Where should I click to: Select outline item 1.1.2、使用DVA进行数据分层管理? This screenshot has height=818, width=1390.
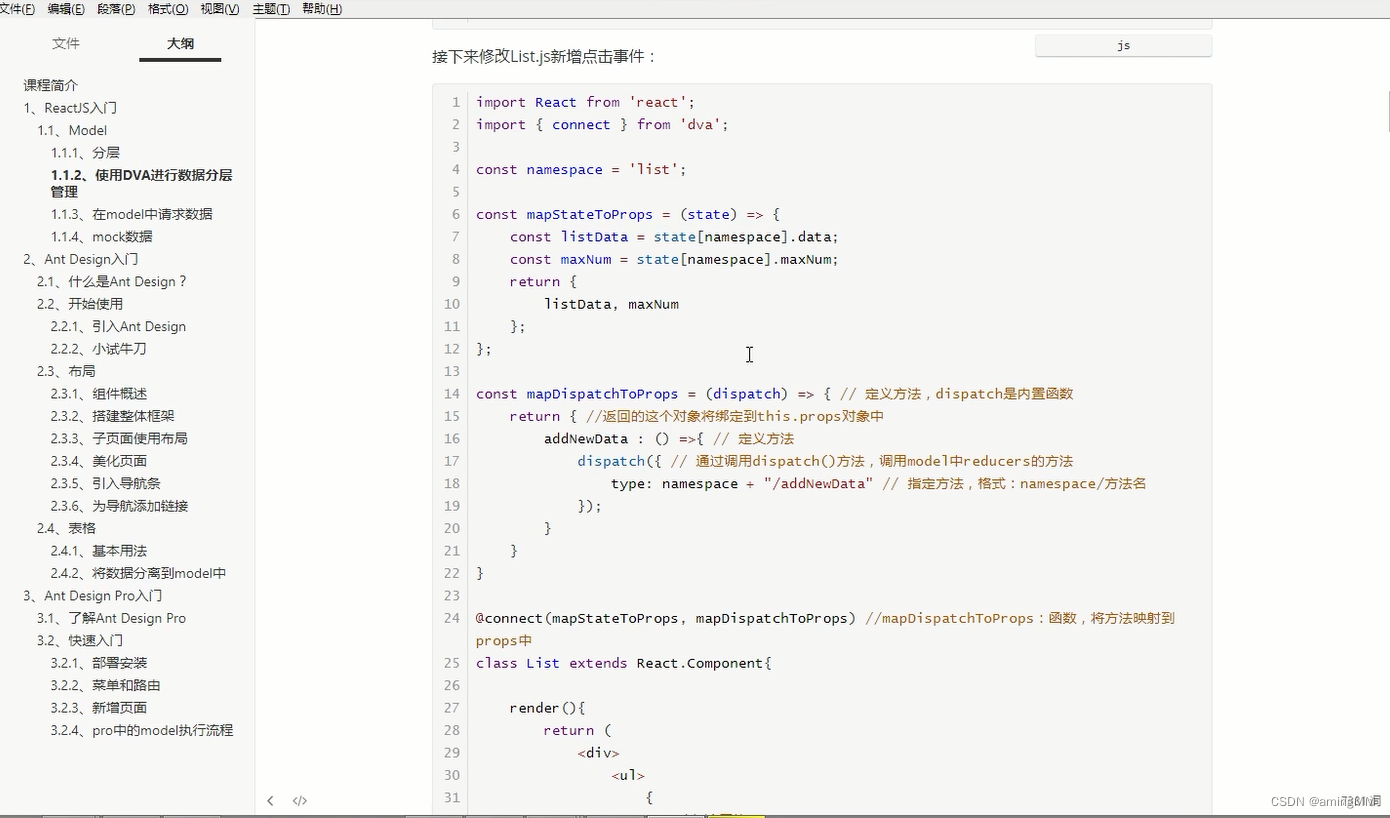click(141, 183)
